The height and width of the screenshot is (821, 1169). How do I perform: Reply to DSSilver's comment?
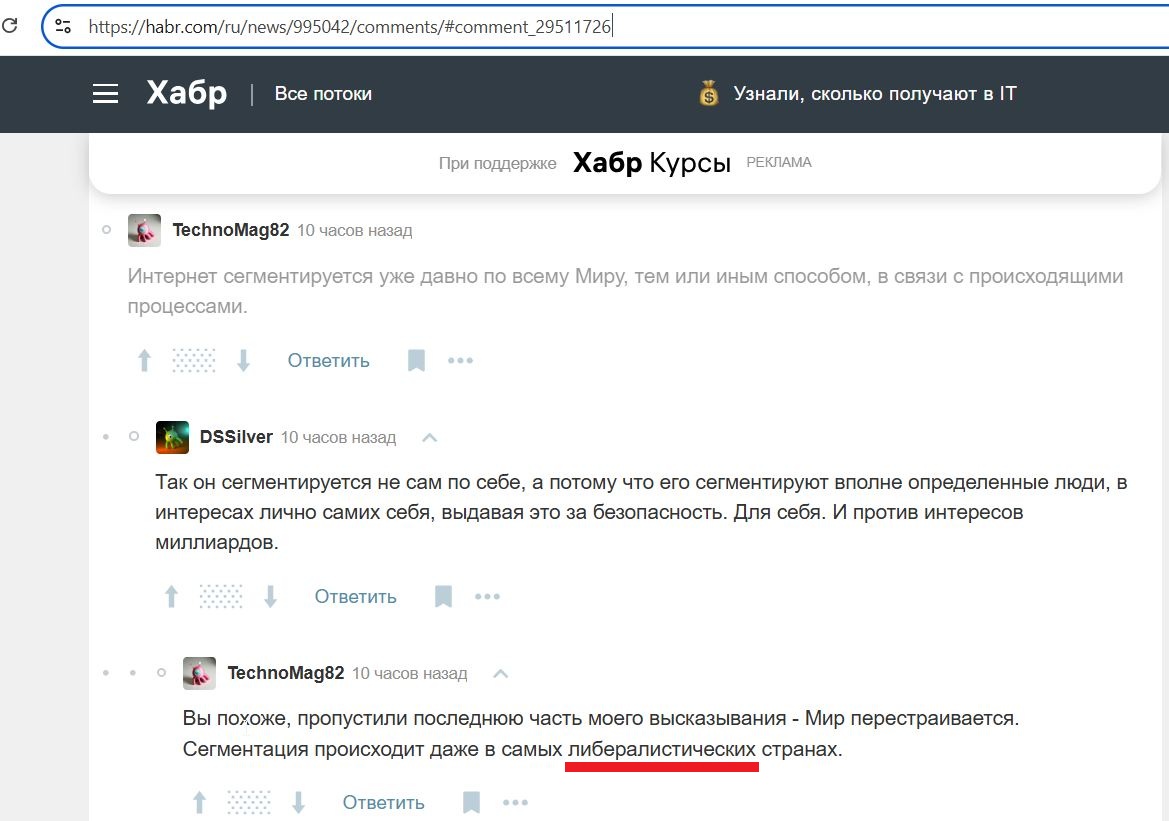pos(355,597)
